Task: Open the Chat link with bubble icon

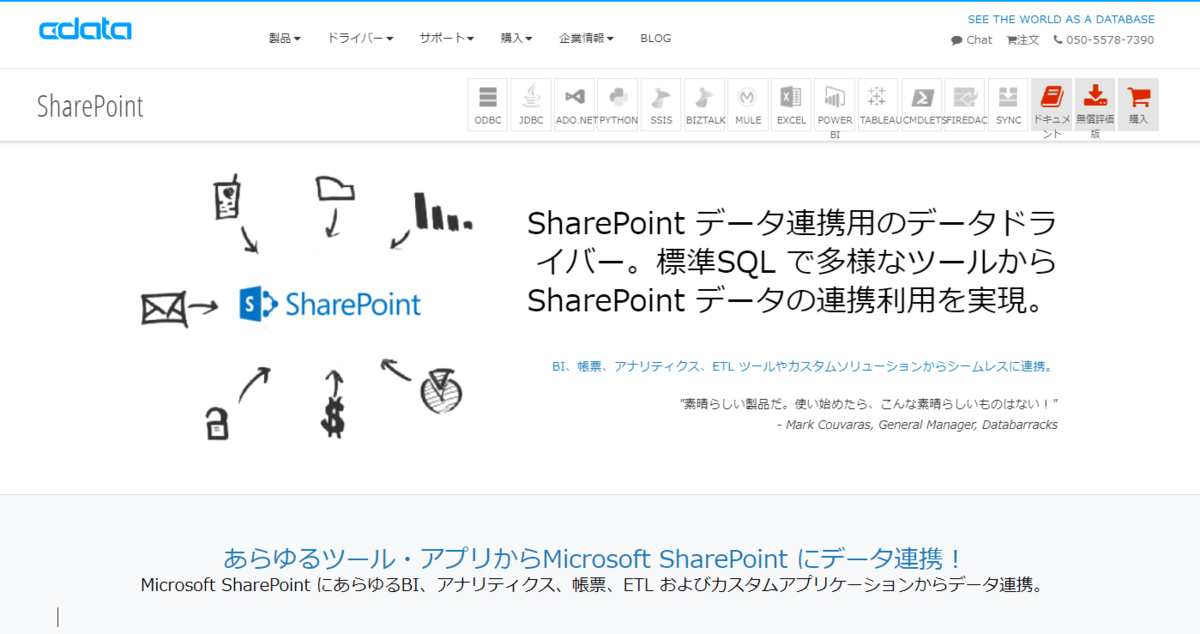Action: click(x=972, y=40)
